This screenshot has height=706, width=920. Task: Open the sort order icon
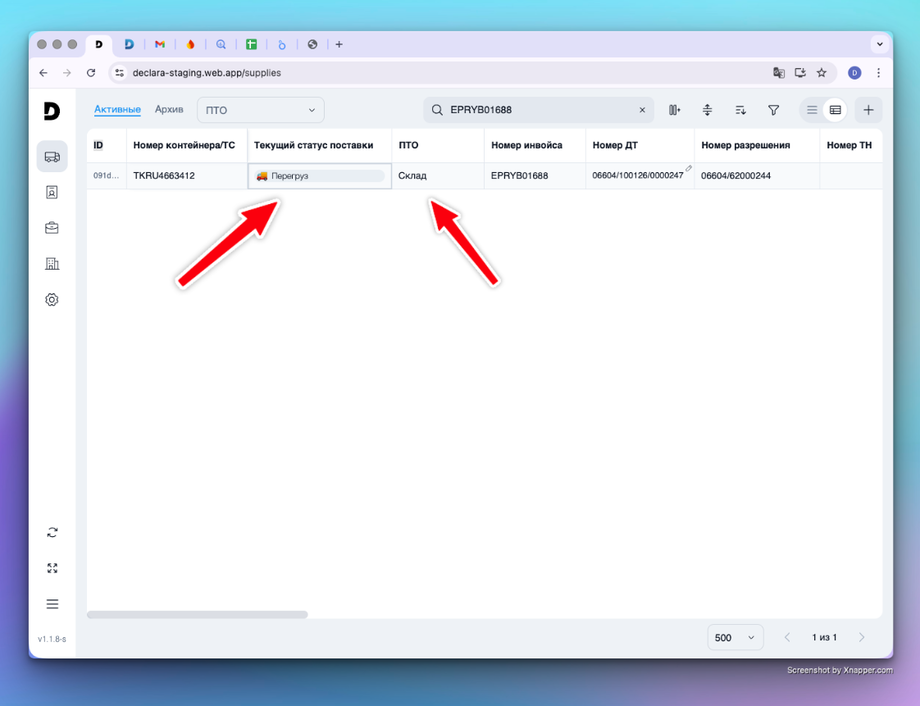[740, 110]
